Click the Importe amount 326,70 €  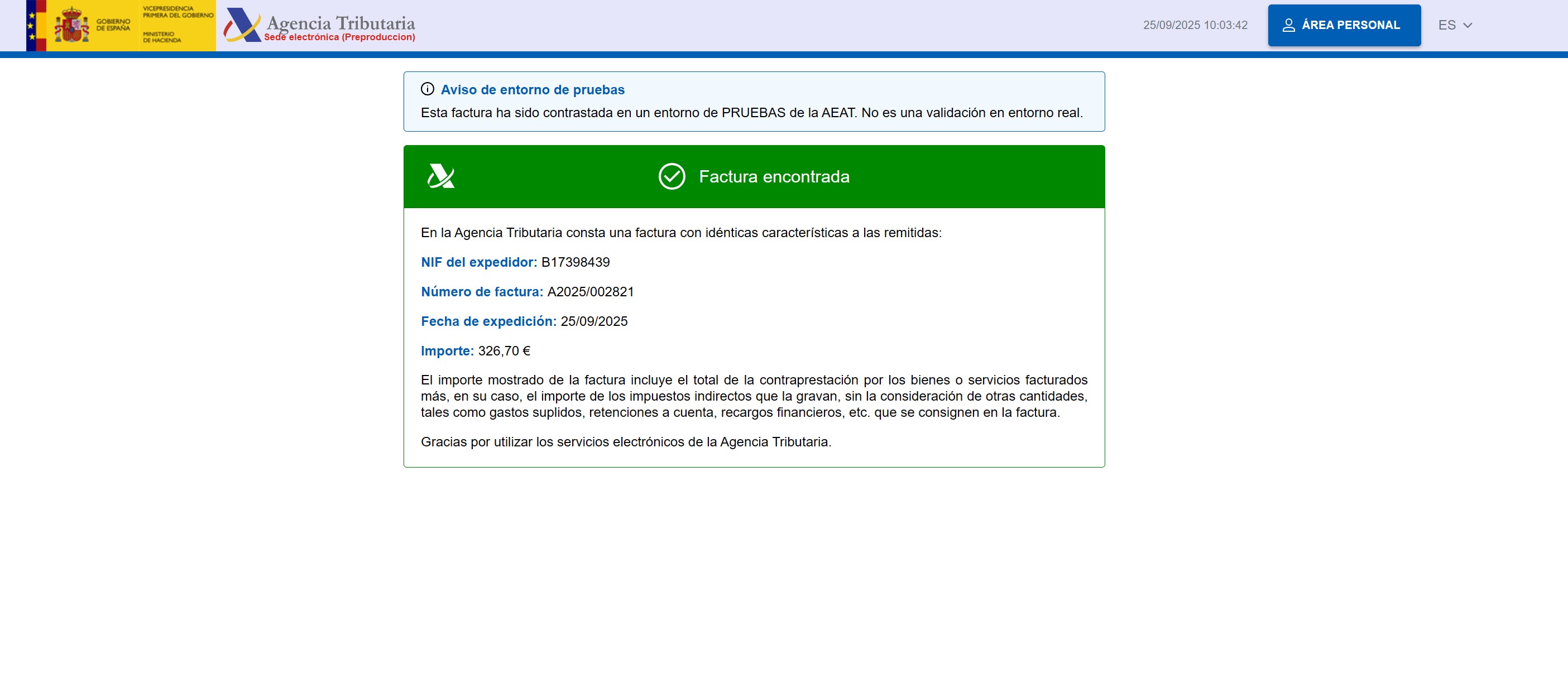coord(504,351)
